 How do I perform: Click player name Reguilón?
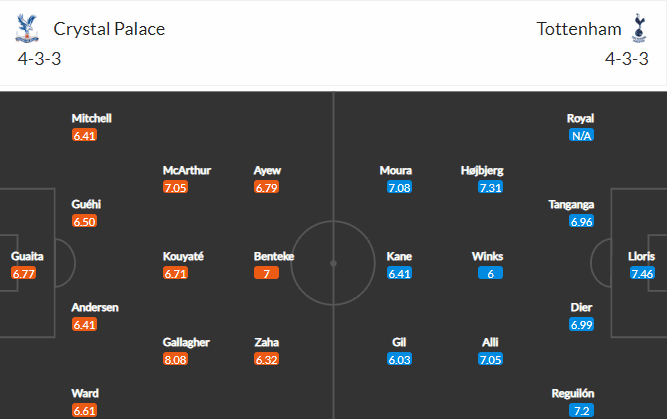point(573,393)
